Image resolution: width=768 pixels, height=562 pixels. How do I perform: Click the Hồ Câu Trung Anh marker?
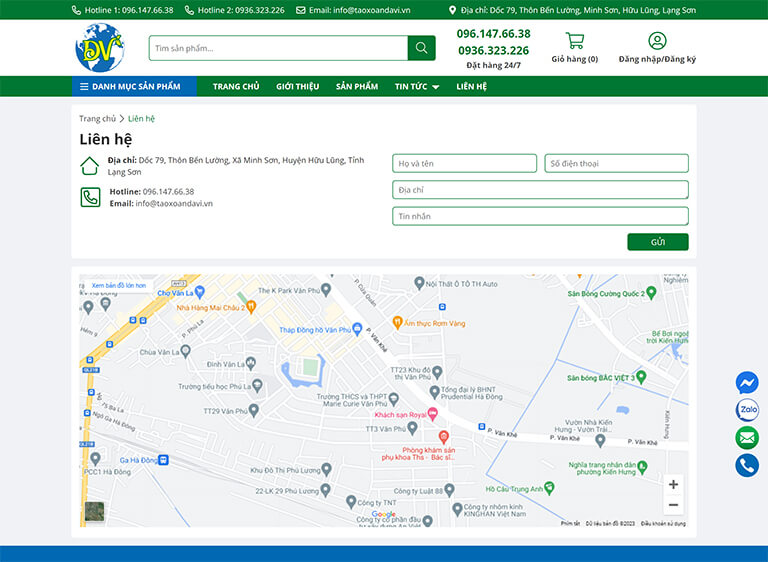pos(549,488)
